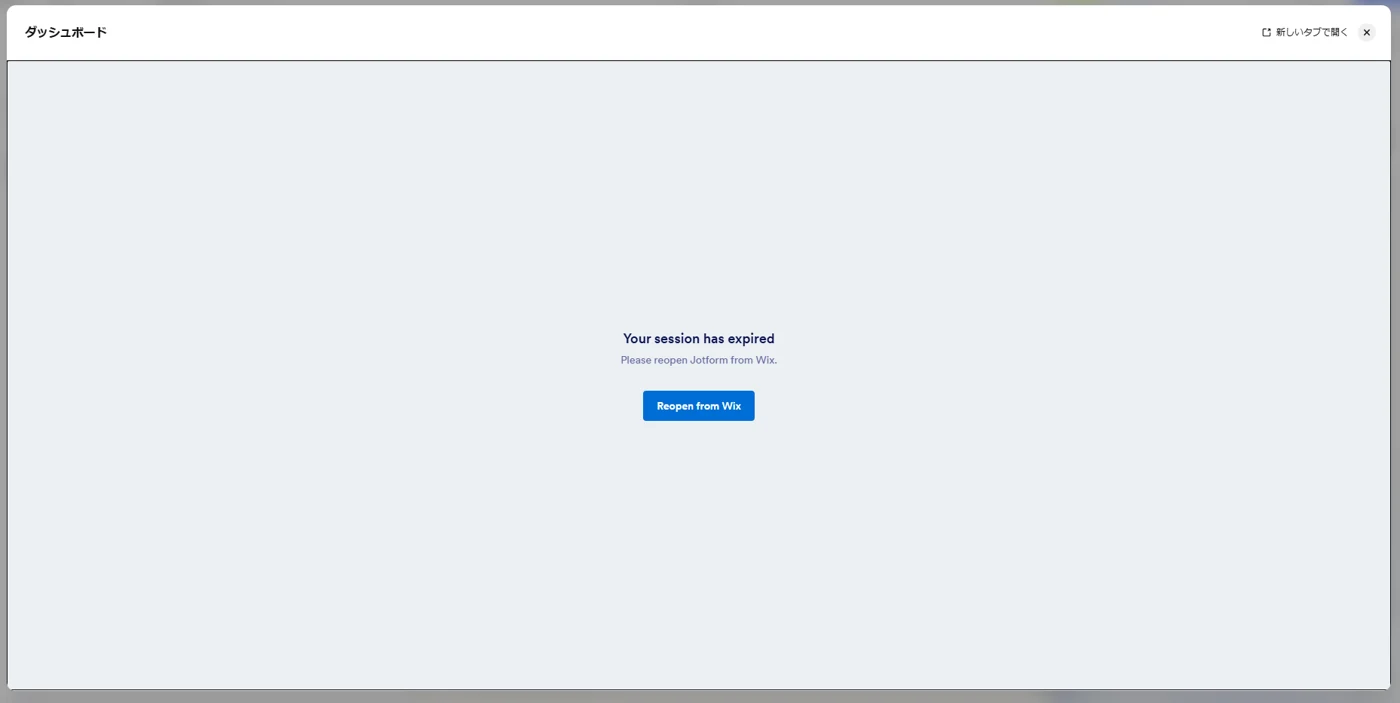Close the ダッシュボード dialog
This screenshot has width=1400, height=703.
pyautogui.click(x=1367, y=33)
